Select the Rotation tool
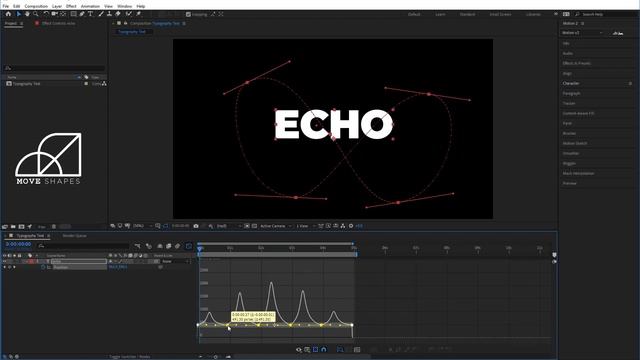The height and width of the screenshot is (360, 640). pyautogui.click(x=46, y=14)
